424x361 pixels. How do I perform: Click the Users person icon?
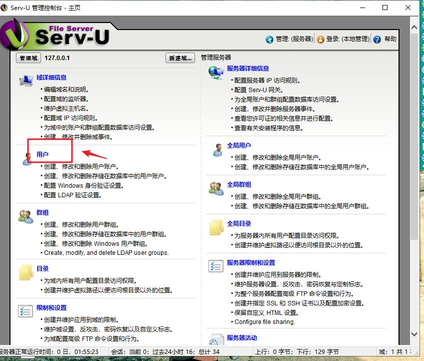26,160
